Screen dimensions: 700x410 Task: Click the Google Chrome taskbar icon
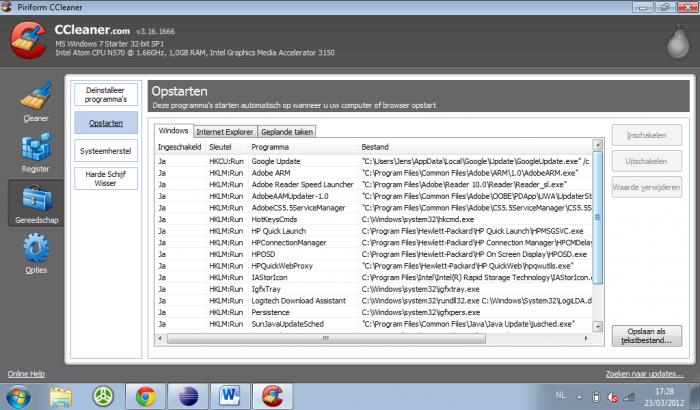tap(145, 395)
